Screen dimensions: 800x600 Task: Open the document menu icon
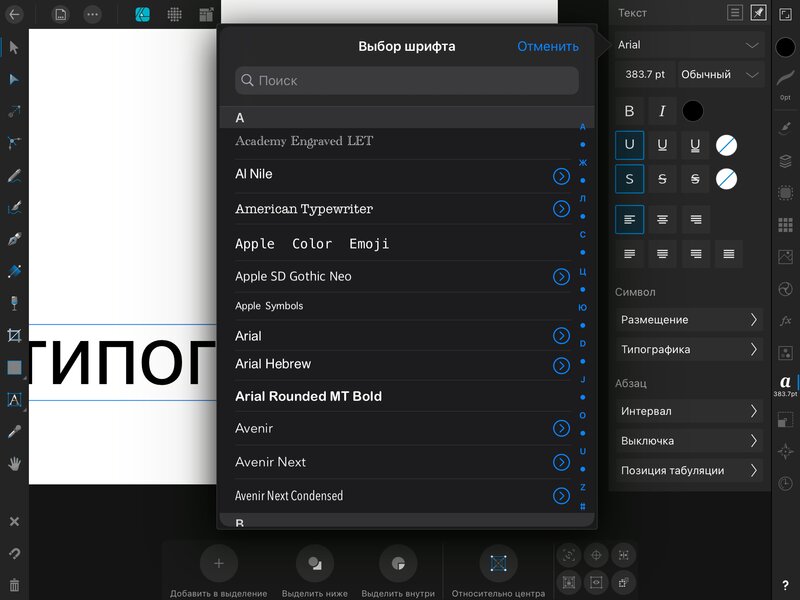point(61,14)
